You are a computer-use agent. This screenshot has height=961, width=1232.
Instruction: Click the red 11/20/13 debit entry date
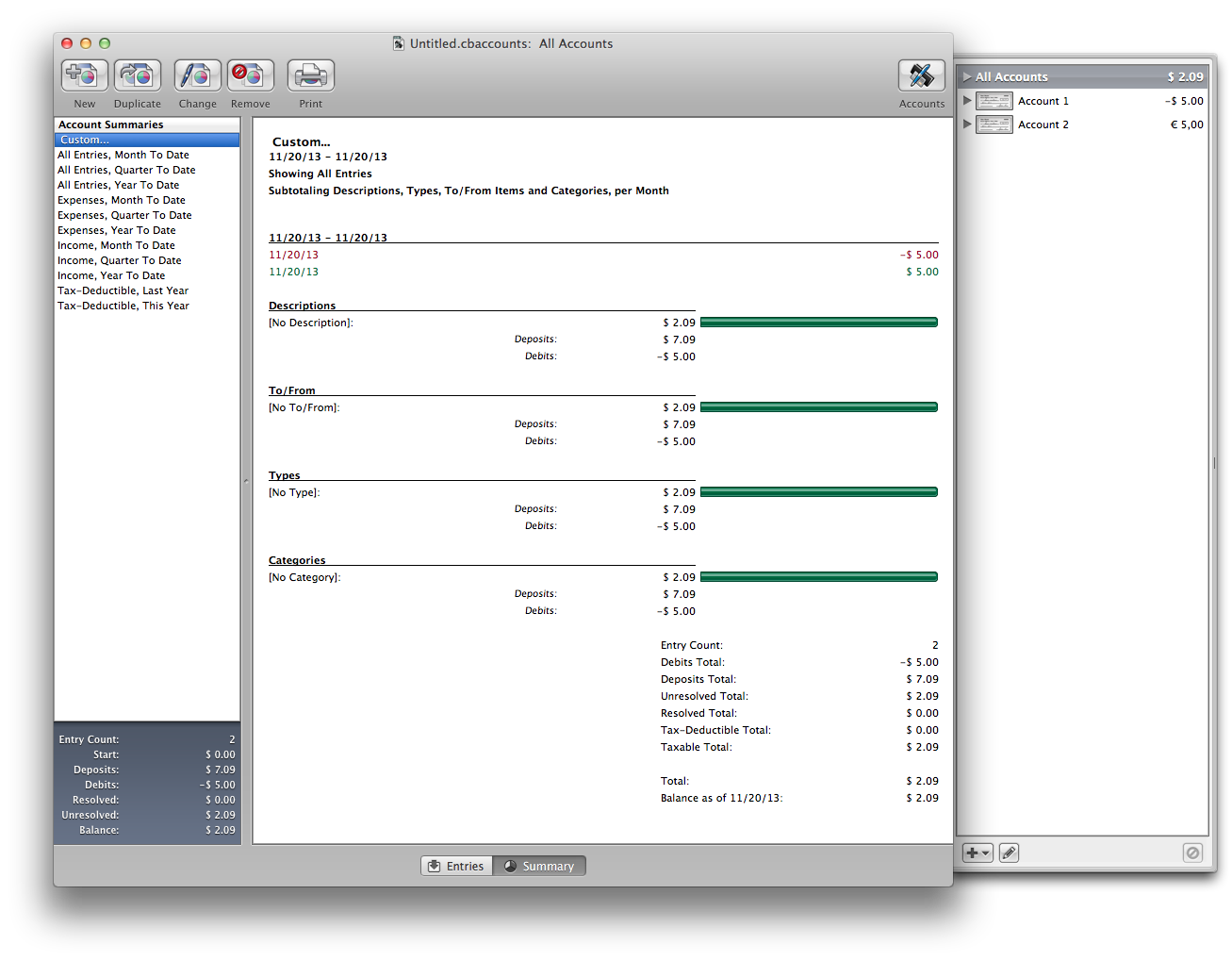294,255
